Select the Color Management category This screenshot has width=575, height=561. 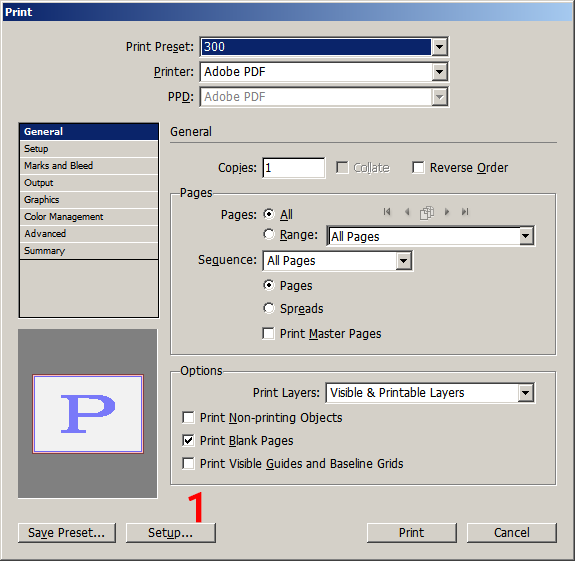[x=89, y=217]
